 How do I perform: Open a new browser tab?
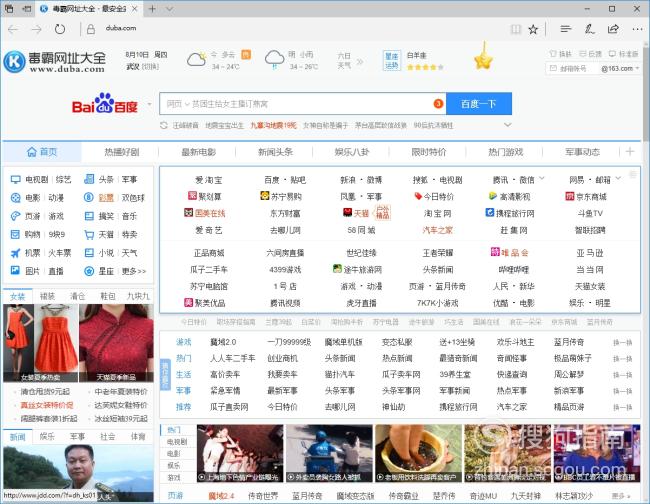point(152,8)
